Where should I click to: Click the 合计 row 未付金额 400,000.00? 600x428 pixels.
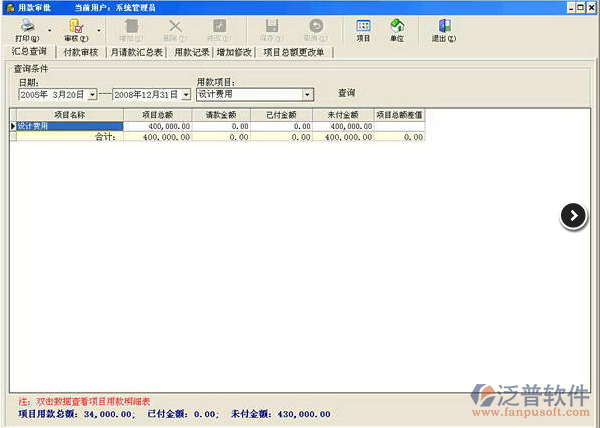(x=349, y=137)
